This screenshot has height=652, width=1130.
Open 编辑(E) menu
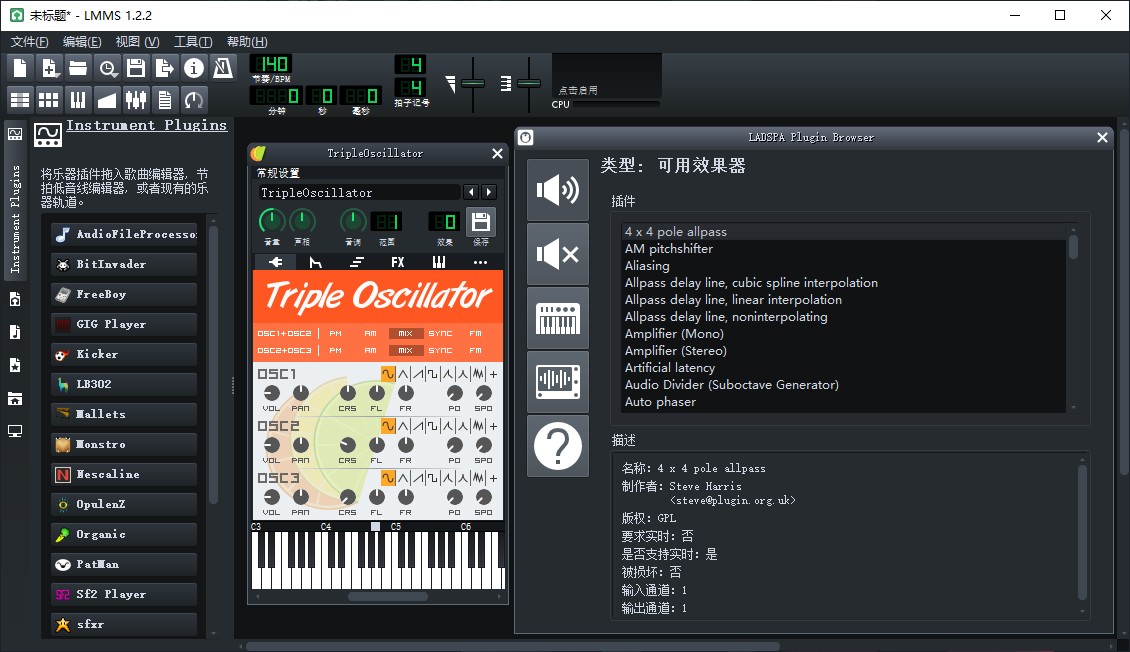click(x=82, y=42)
